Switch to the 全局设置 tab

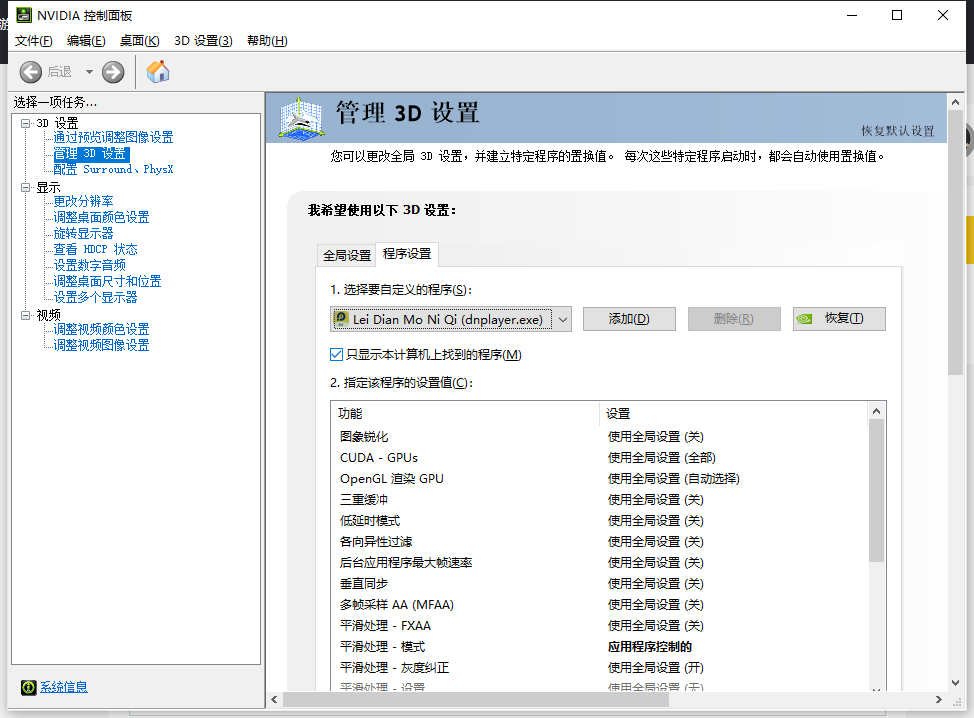point(346,255)
